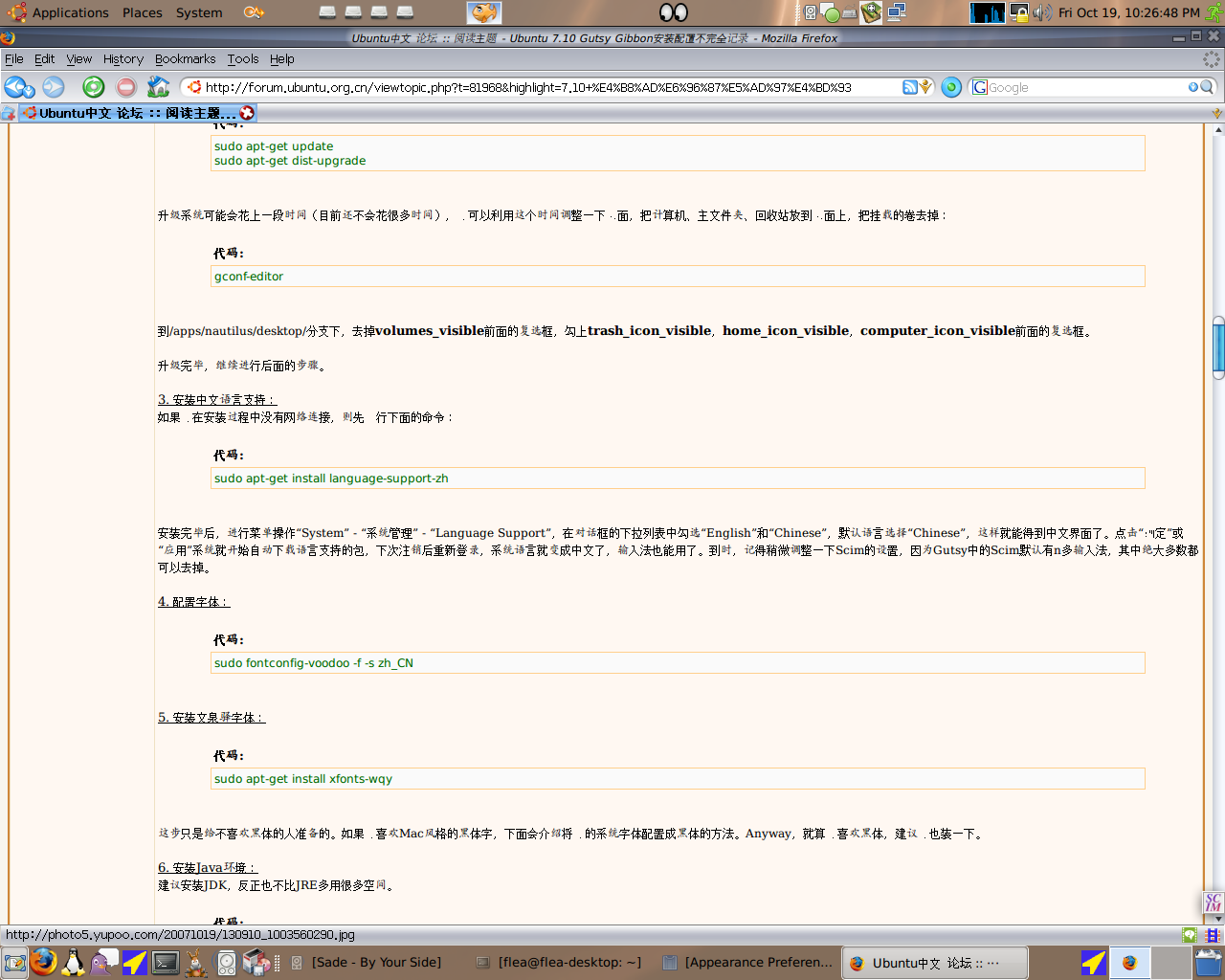Open the Pidgin messenger launcher
This screenshot has width=1225, height=980.
coord(103,962)
